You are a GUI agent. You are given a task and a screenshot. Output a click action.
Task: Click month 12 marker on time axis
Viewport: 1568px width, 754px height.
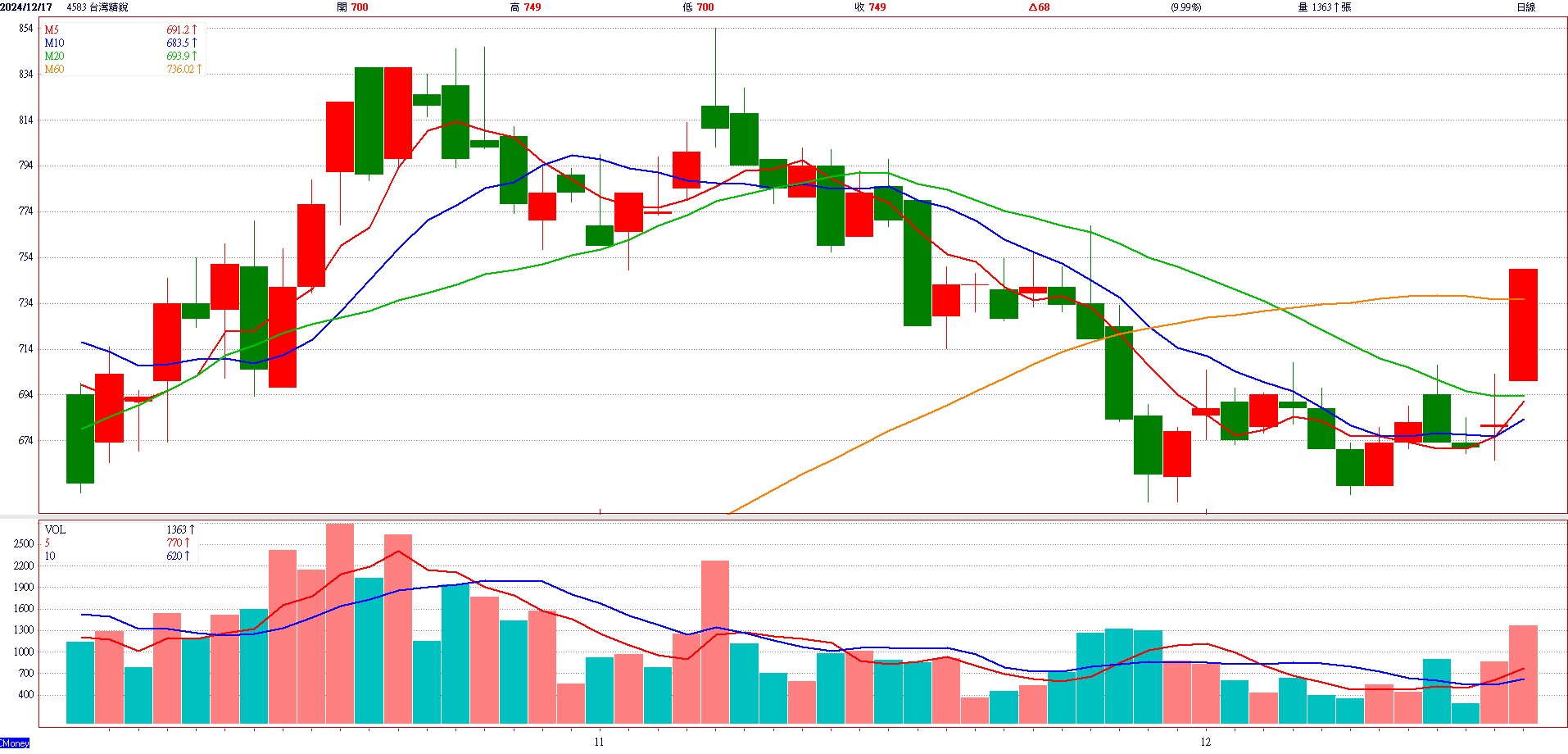pos(1205,742)
